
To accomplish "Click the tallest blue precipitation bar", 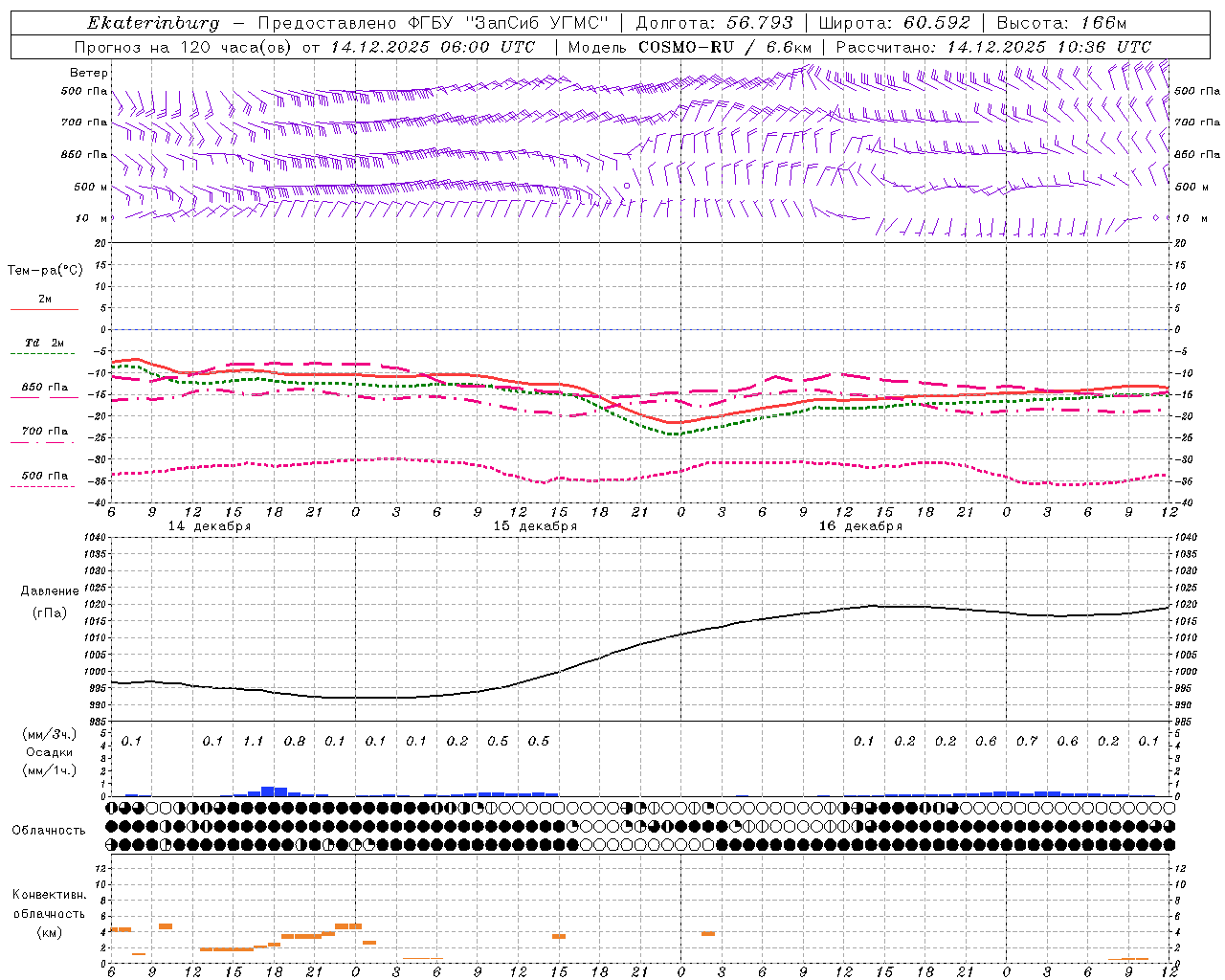I will pos(268,791).
